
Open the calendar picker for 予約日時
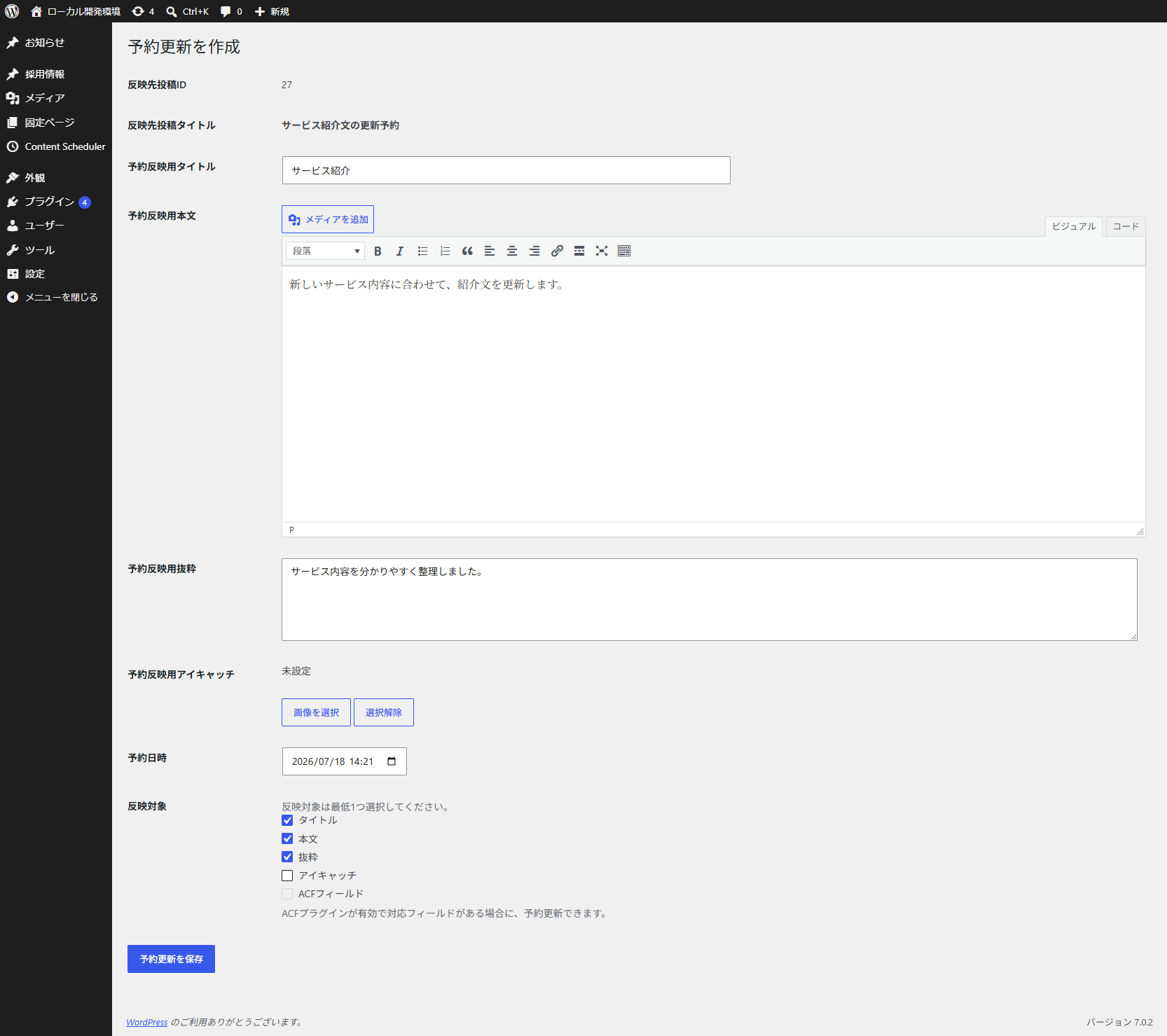pyautogui.click(x=392, y=761)
